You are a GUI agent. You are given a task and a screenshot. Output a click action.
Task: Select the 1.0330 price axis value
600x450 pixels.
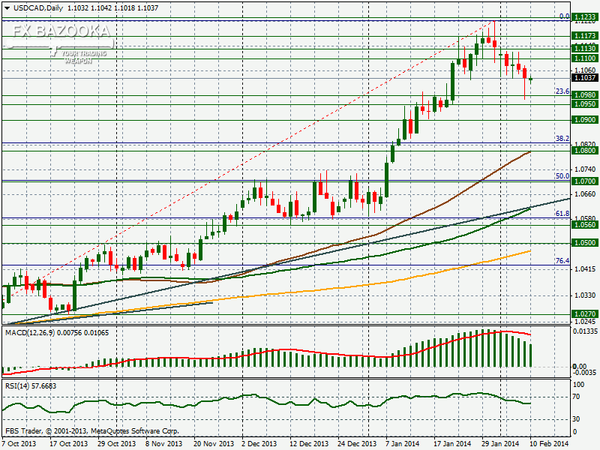coord(585,295)
